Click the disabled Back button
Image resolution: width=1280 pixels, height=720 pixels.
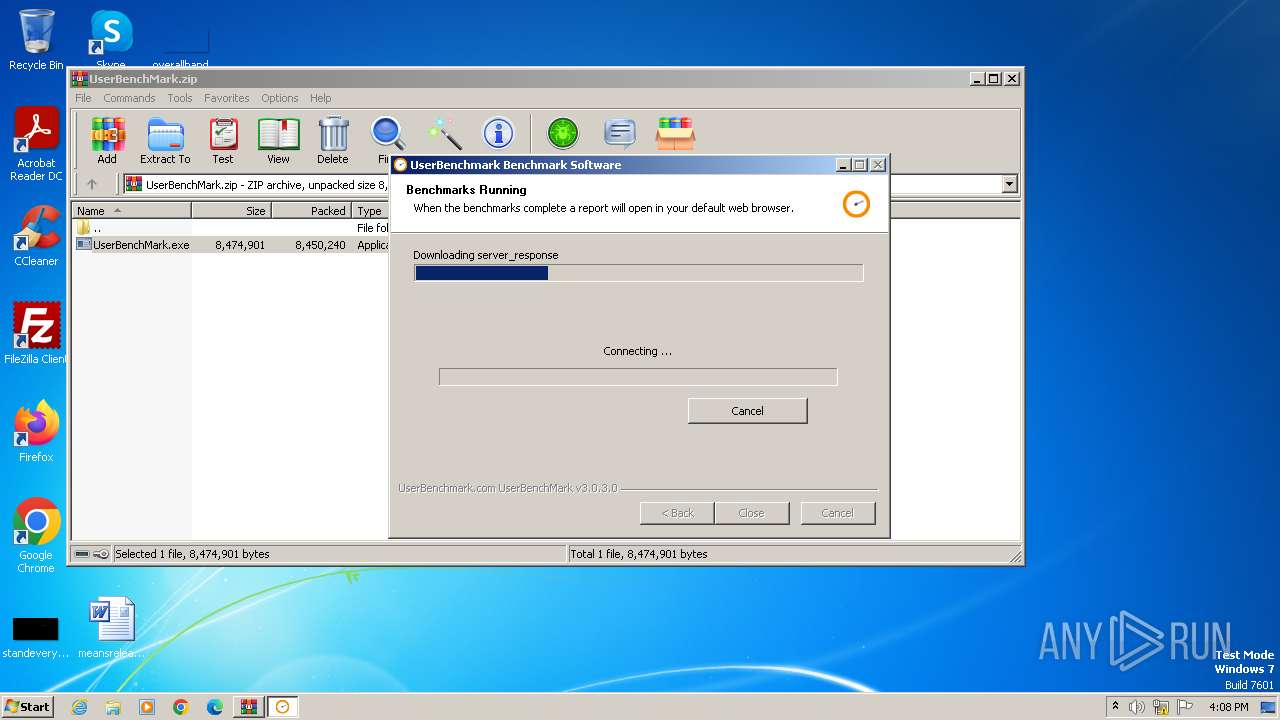(677, 513)
